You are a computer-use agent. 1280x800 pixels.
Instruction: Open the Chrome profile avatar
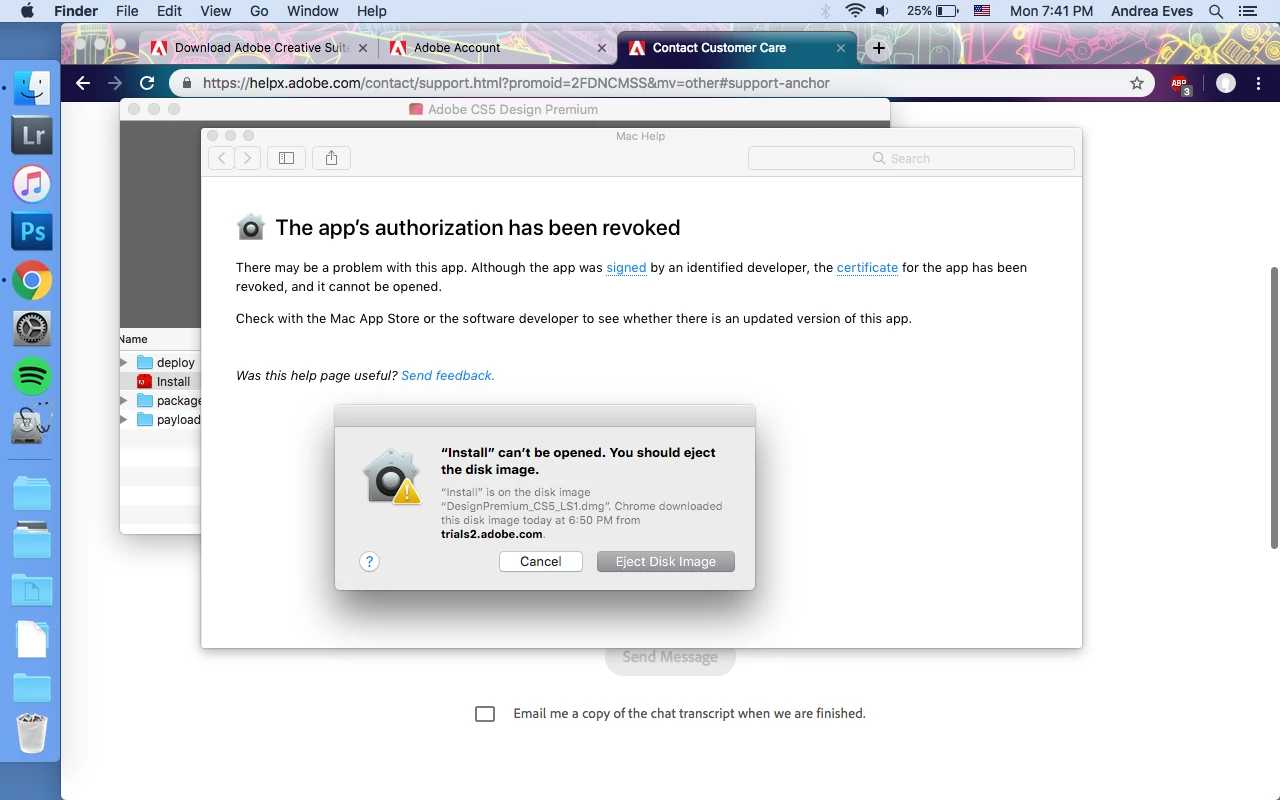(x=1226, y=83)
